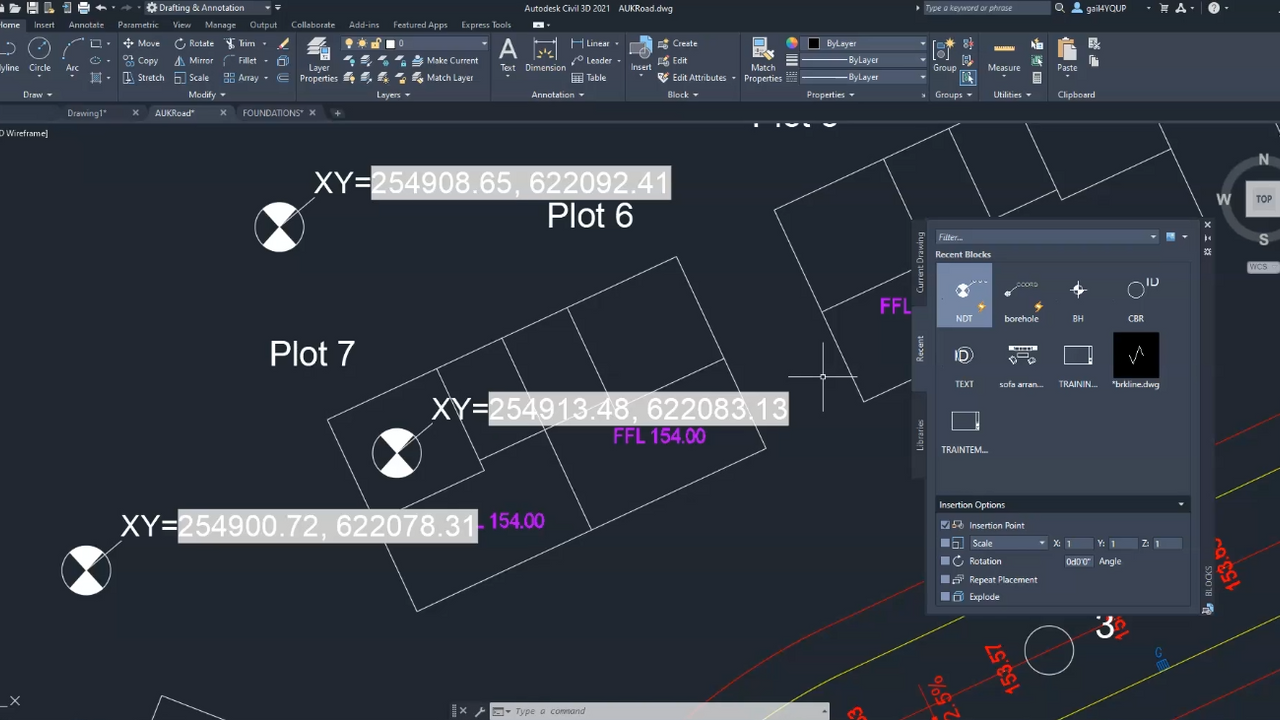Click the Group tool

[945, 56]
